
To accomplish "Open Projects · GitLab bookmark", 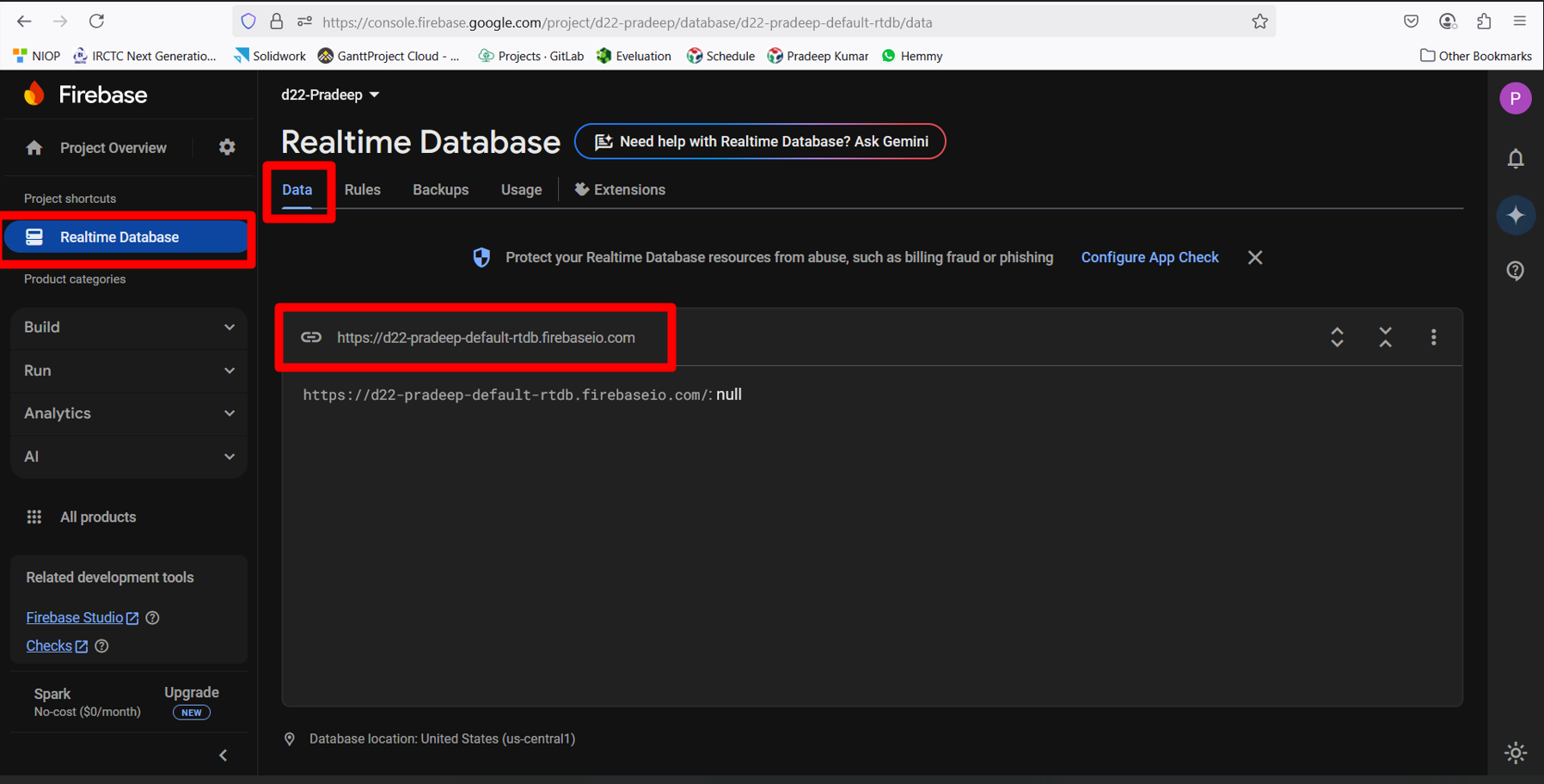I will 531,56.
